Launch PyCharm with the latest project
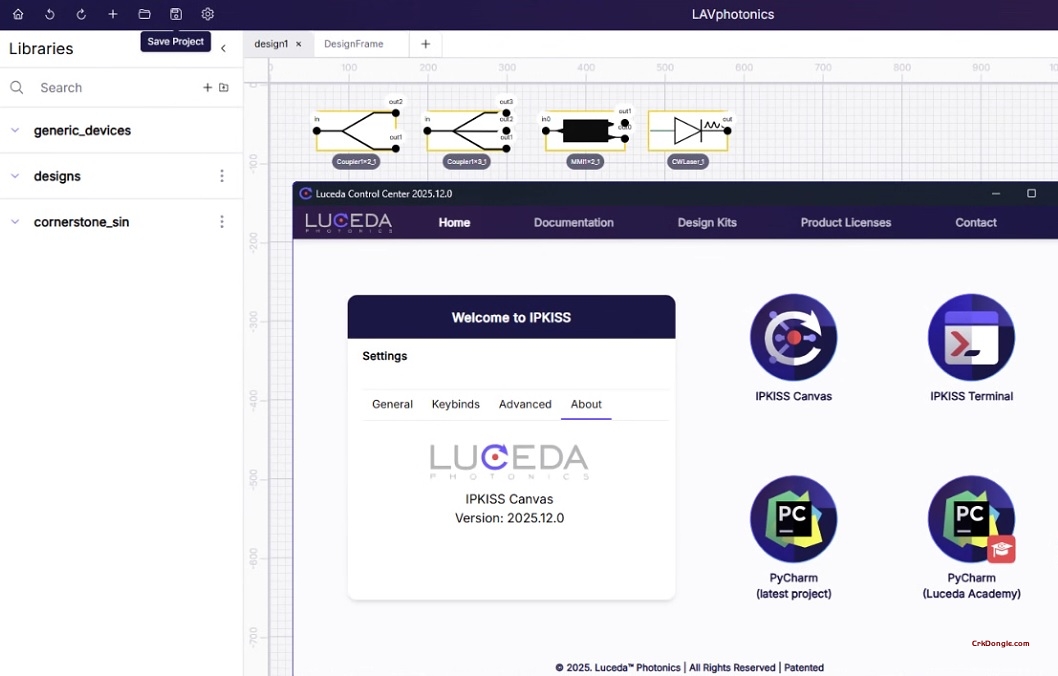Viewport: 1058px width, 676px height. [793, 518]
